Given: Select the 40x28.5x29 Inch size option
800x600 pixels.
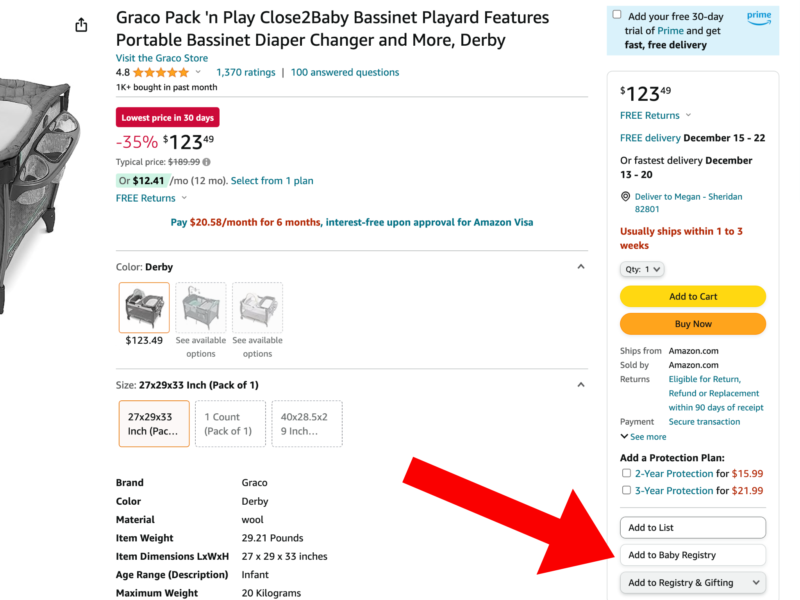Looking at the screenshot, I should click(307, 424).
